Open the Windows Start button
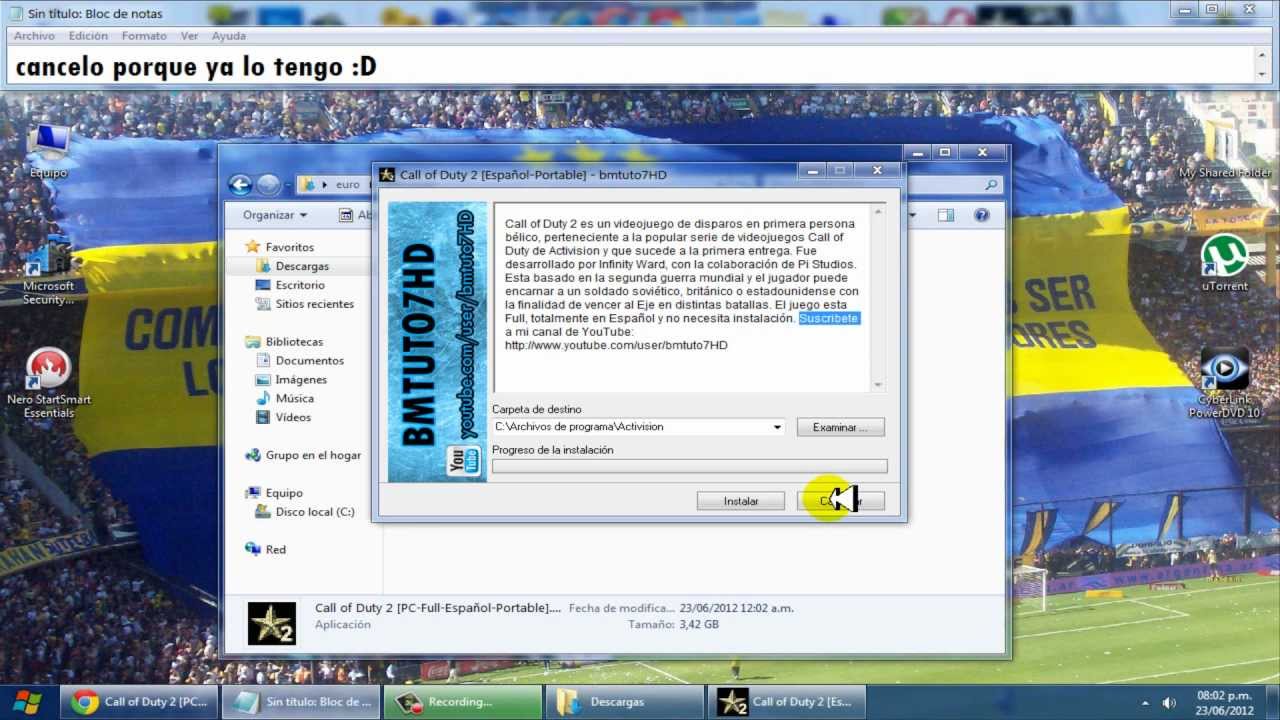Viewport: 1280px width, 720px height. pyautogui.click(x=27, y=701)
